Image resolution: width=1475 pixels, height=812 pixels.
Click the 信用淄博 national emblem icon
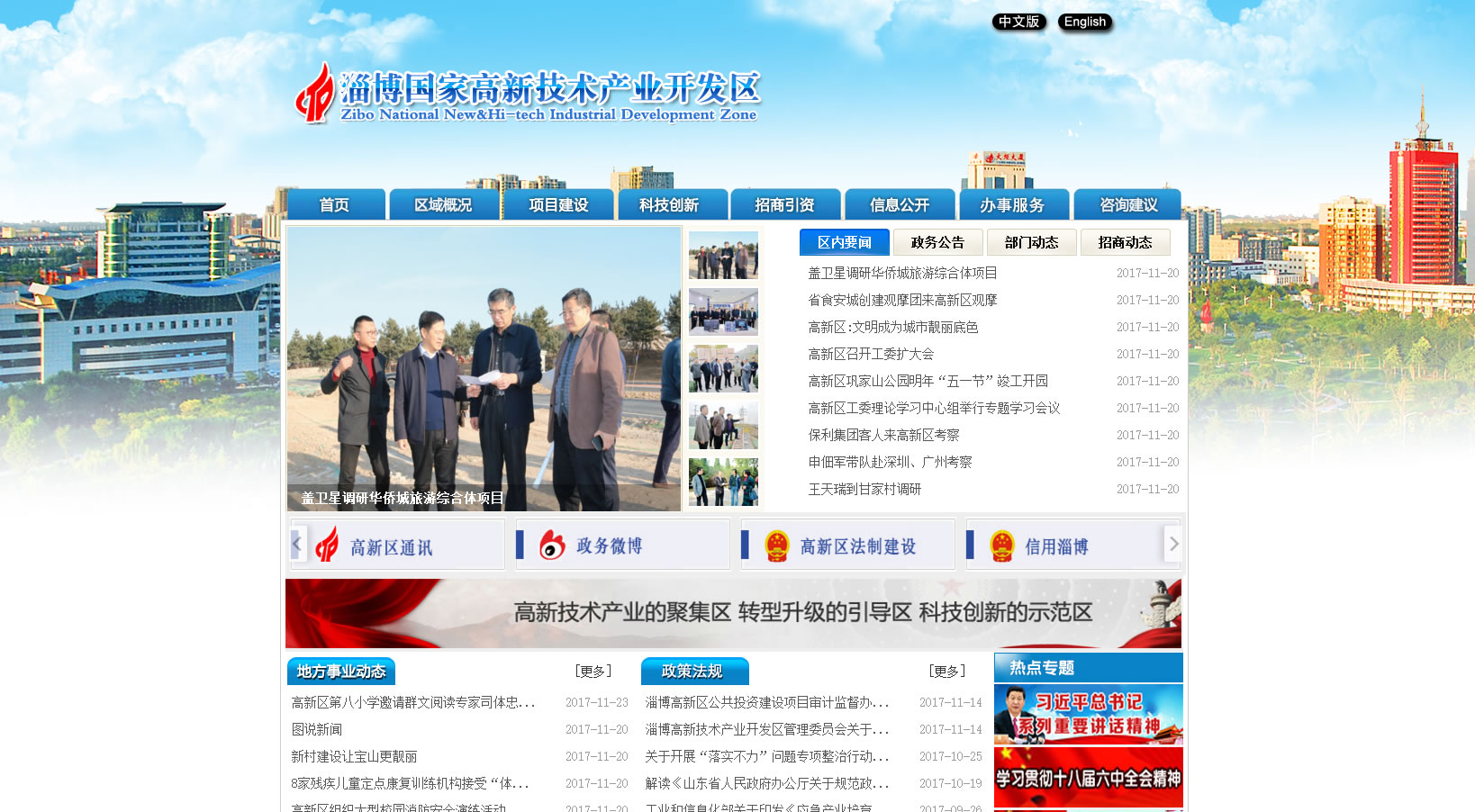tap(1001, 546)
